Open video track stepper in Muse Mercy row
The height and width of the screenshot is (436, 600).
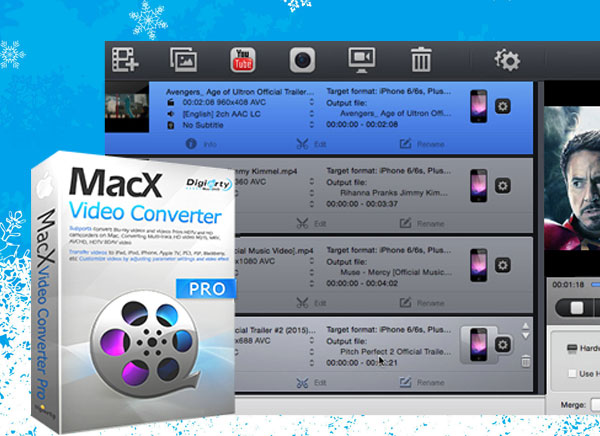click(x=311, y=261)
